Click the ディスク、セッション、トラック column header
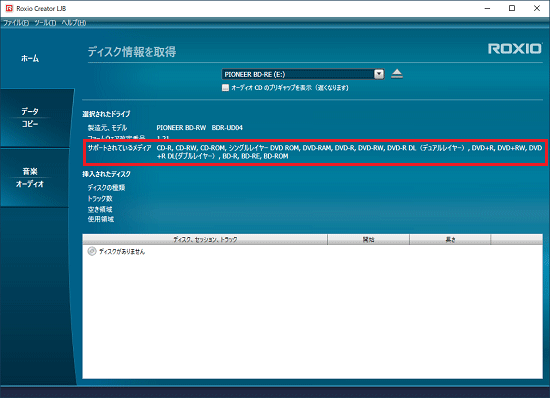 (x=205, y=240)
